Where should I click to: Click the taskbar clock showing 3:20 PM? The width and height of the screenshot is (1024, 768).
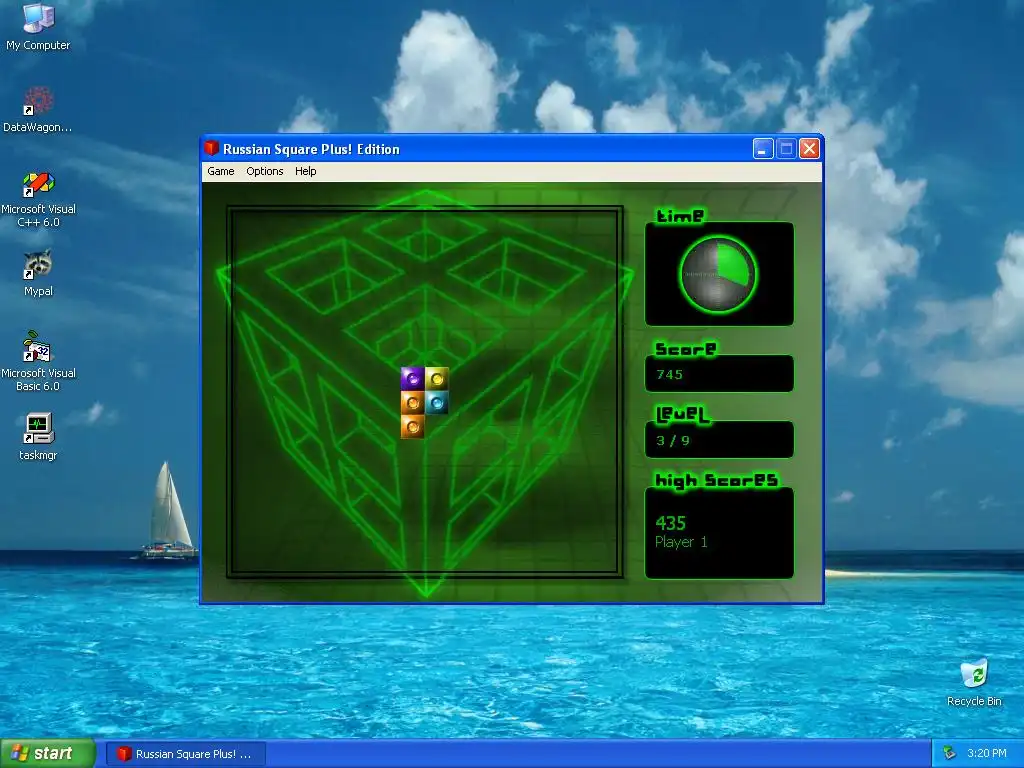[x=986, y=754]
